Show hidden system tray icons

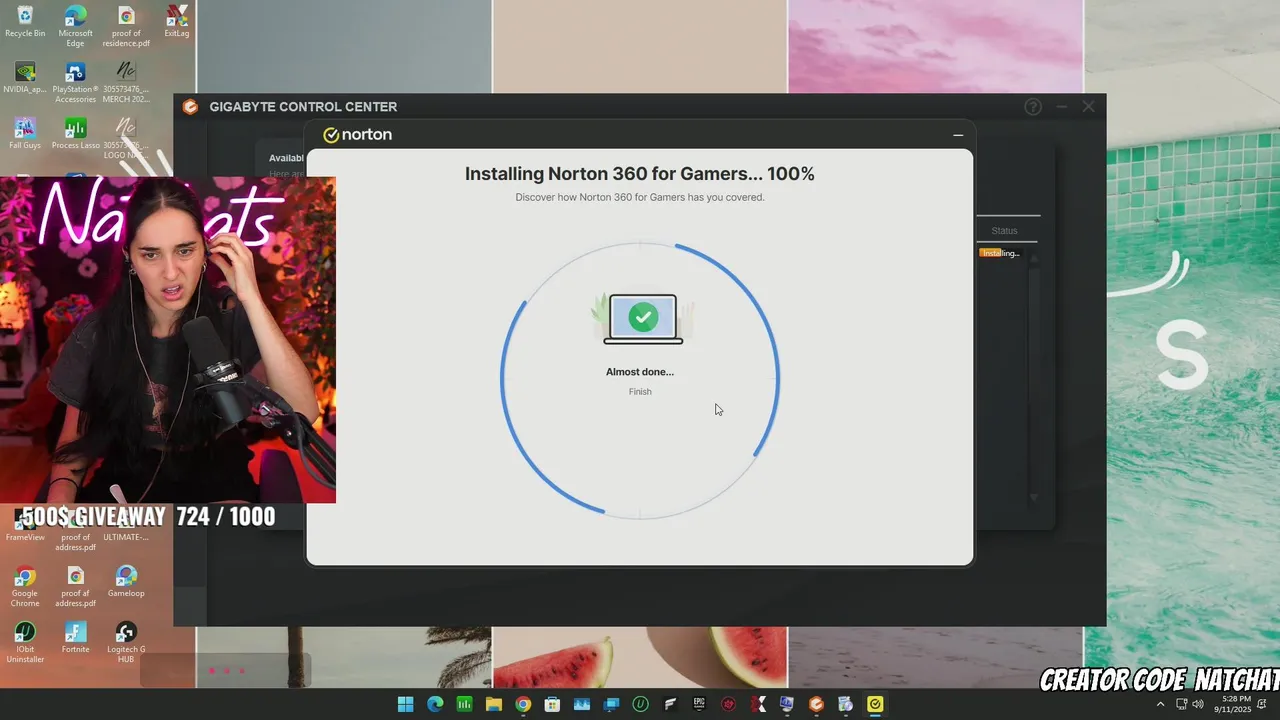click(1160, 704)
